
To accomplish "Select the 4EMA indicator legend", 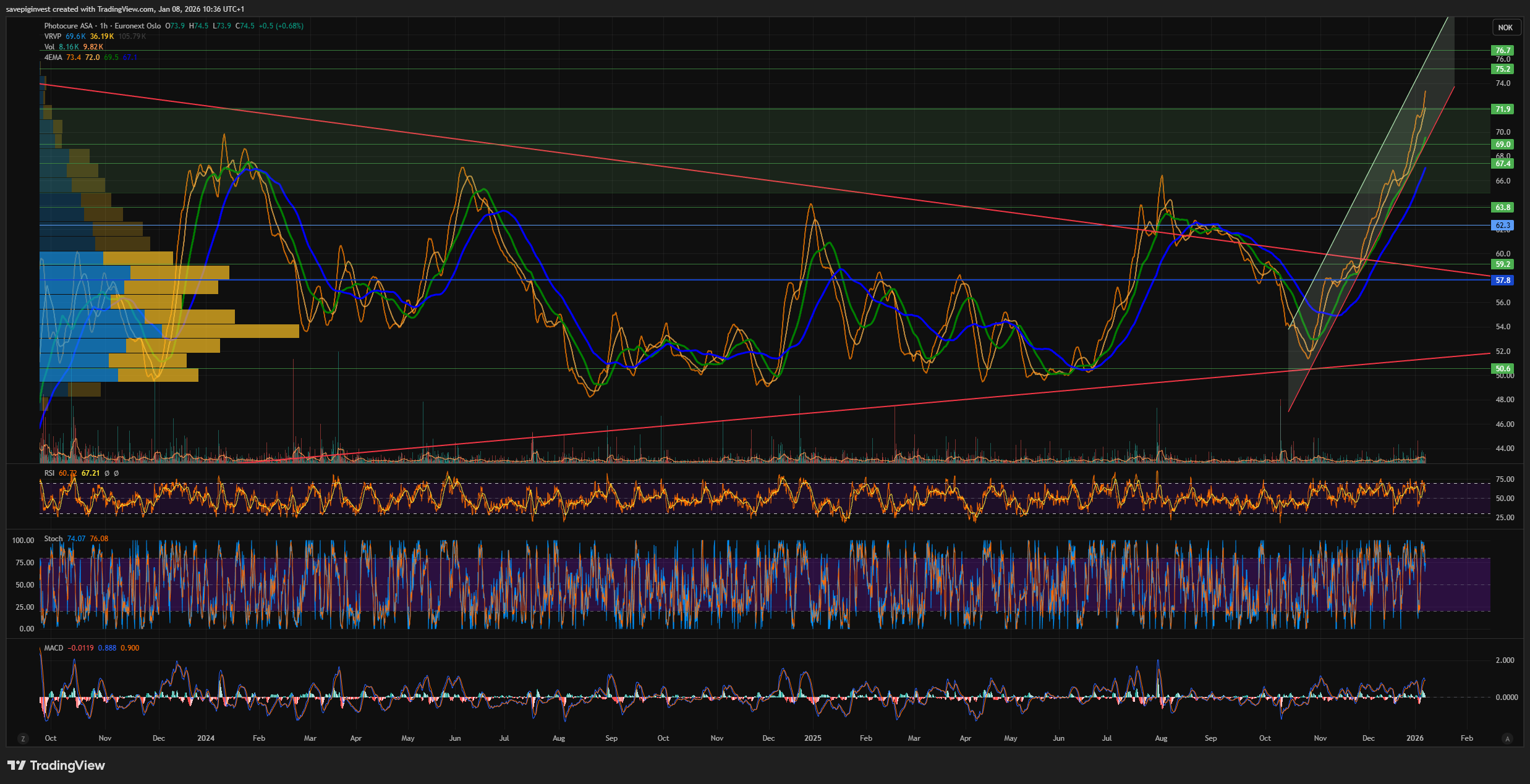I will coord(53,57).
